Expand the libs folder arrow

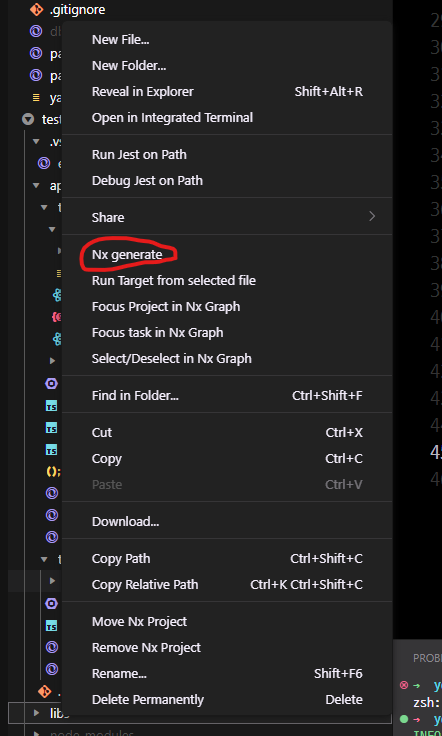coord(36,713)
